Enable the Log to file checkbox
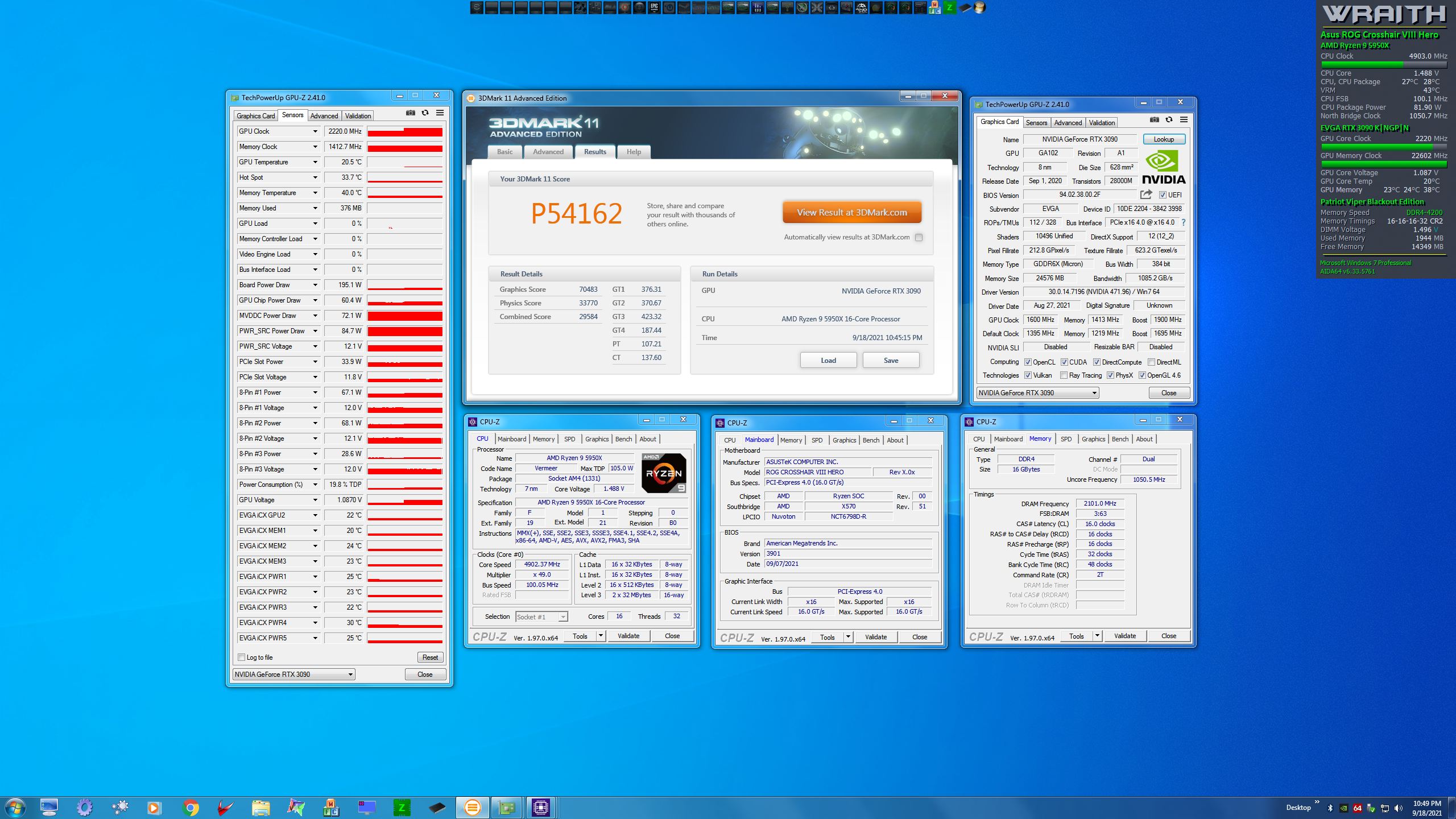Viewport: 1456px width, 819px height. (x=242, y=657)
